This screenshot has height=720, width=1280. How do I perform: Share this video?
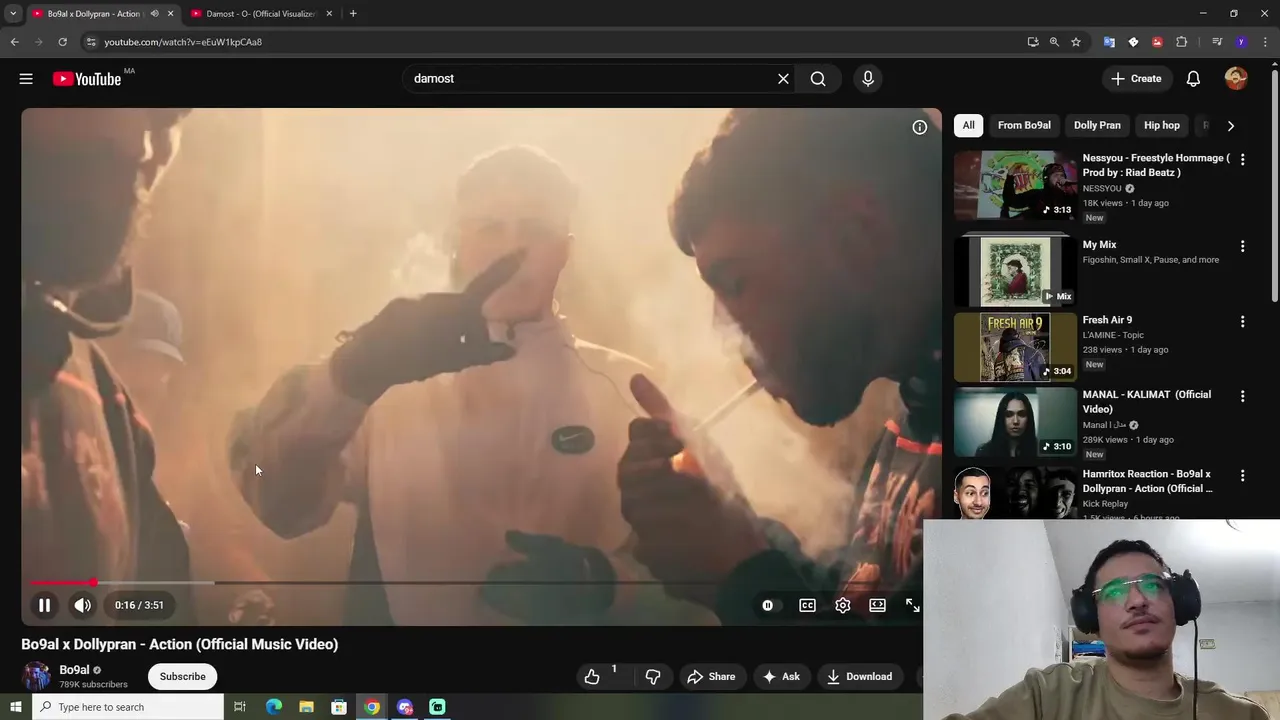(711, 677)
